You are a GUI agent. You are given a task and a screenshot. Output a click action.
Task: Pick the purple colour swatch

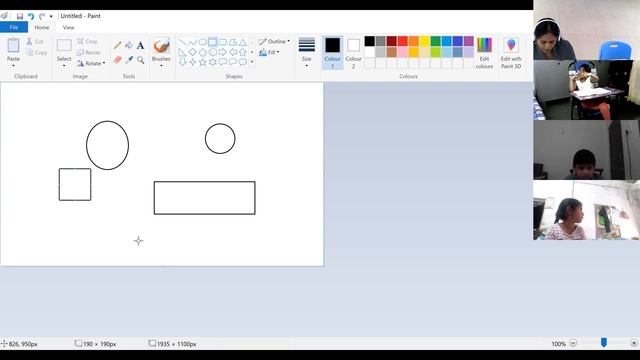point(469,41)
